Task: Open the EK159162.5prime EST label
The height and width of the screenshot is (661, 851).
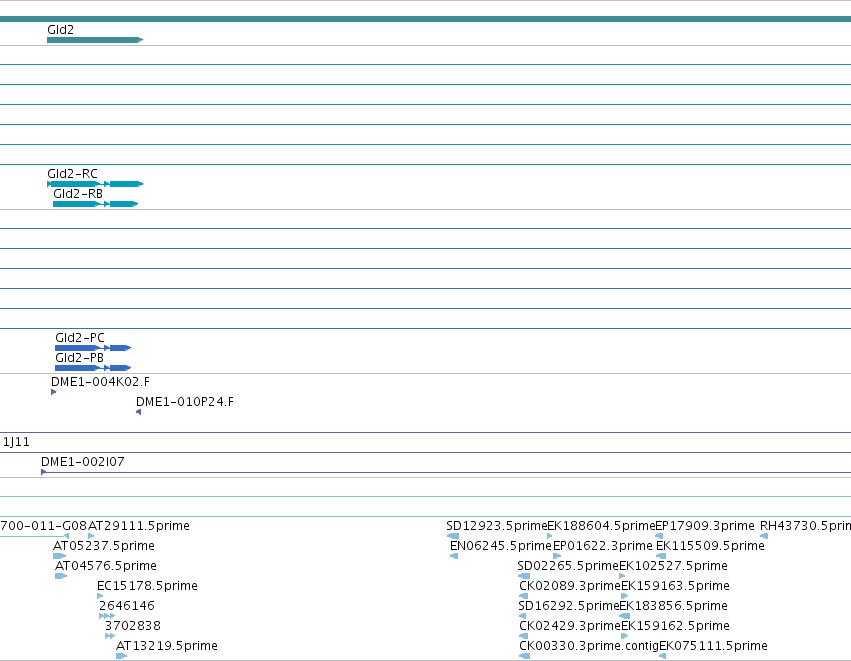Action: tap(675, 626)
